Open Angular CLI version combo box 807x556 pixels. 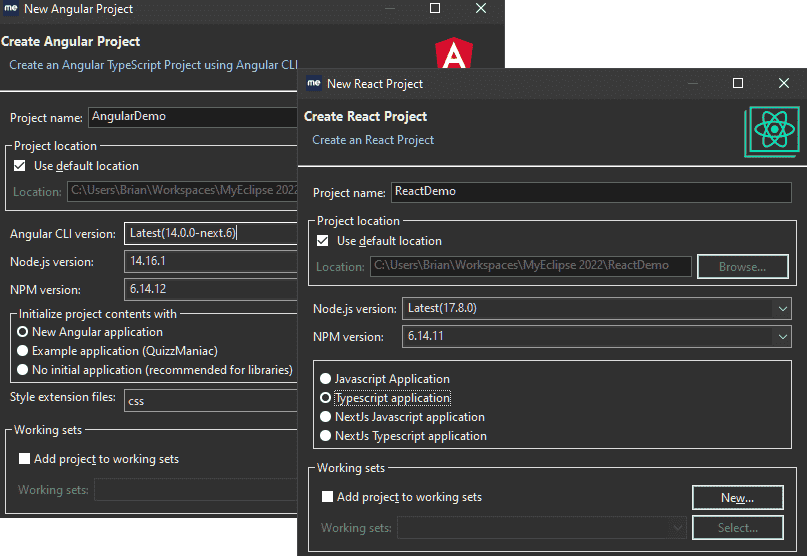211,233
